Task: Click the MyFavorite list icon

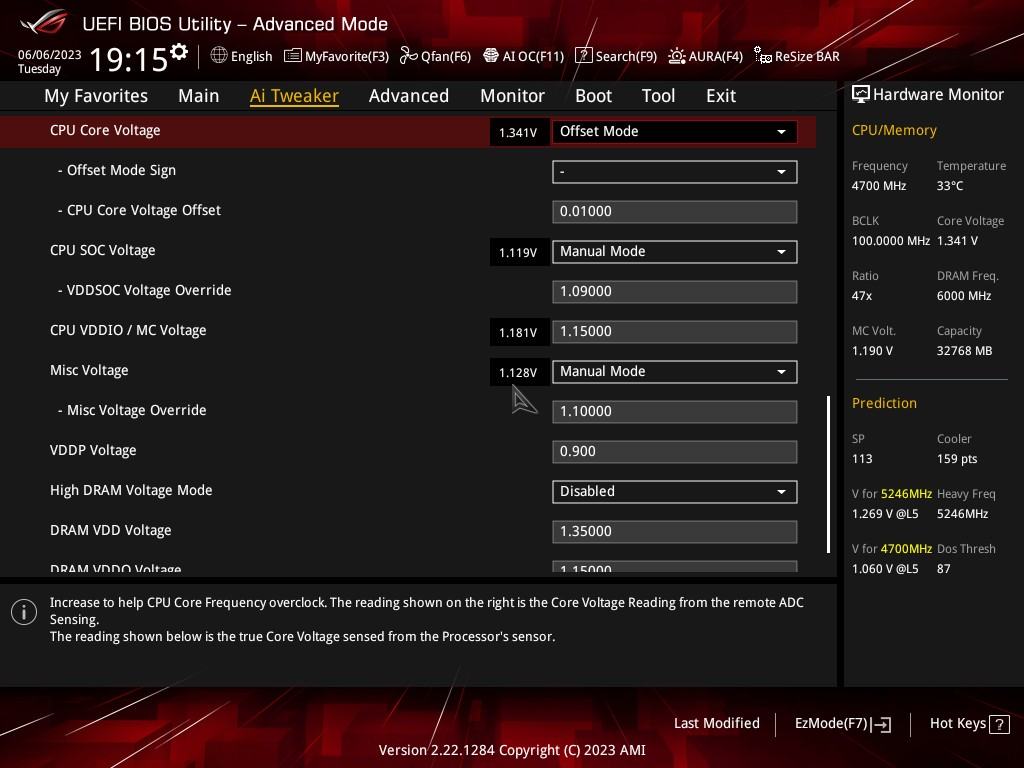Action: [293, 56]
